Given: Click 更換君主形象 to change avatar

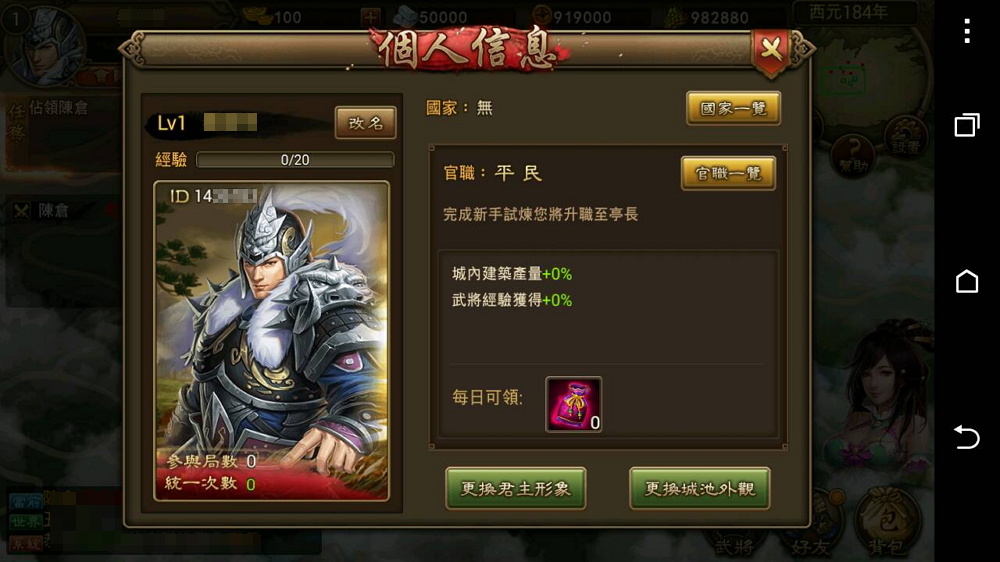Looking at the screenshot, I should click(x=515, y=489).
